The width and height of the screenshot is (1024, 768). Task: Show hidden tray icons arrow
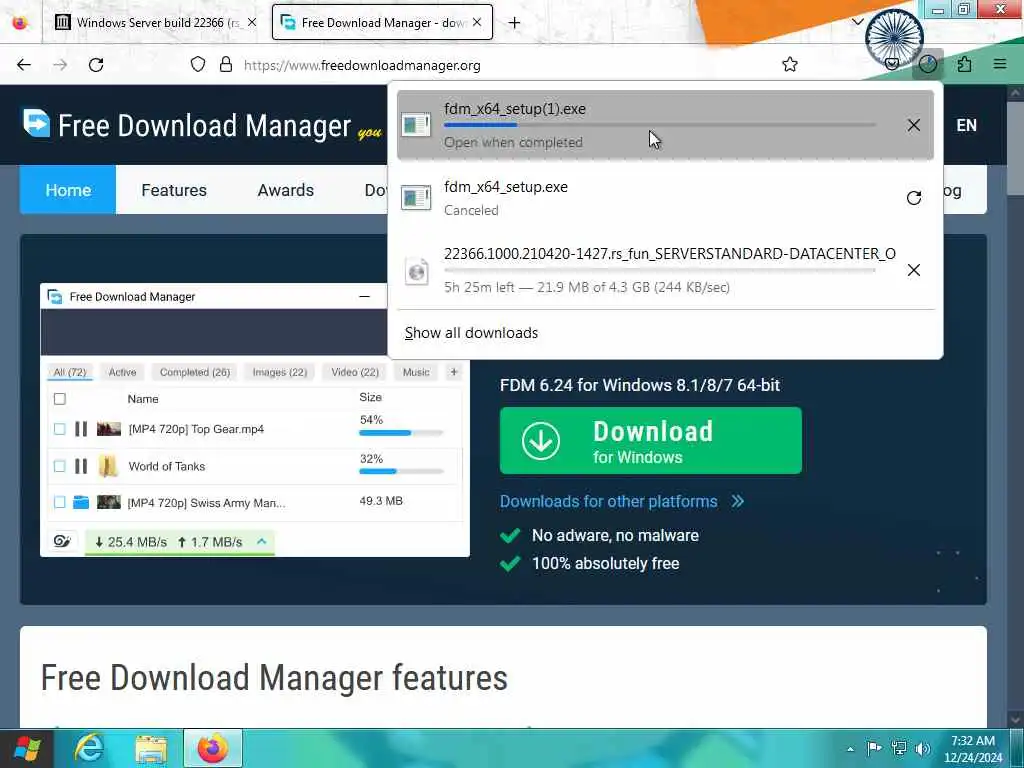(x=850, y=749)
